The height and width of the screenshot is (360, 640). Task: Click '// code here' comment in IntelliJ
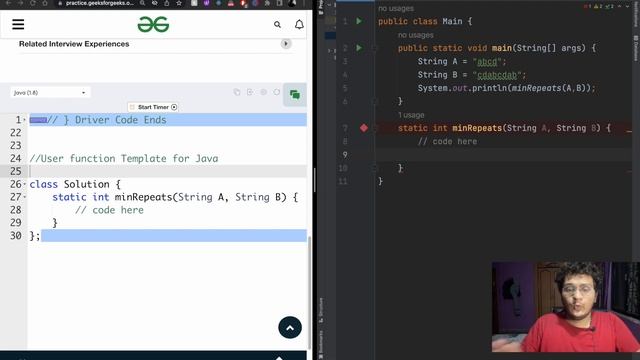tap(447, 142)
